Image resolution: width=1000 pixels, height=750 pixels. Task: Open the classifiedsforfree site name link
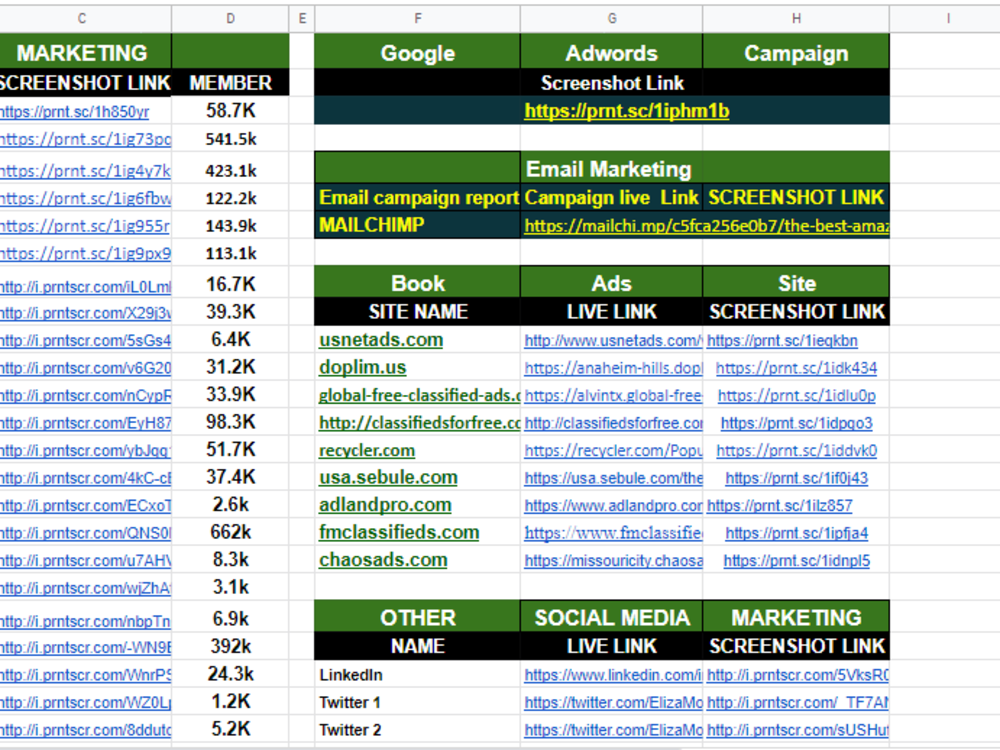tap(420, 423)
